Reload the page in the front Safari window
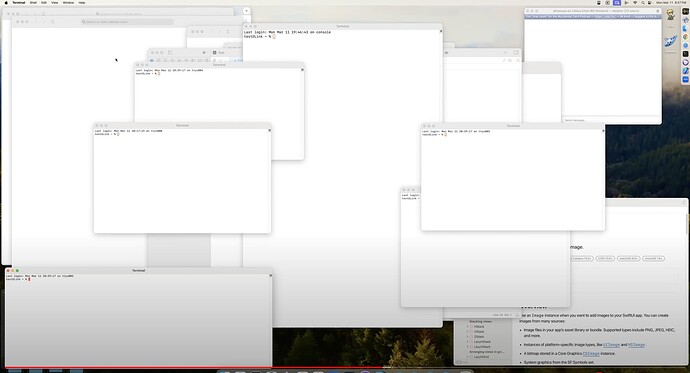Image resolution: width=690 pixels, height=373 pixels. (53, 22)
